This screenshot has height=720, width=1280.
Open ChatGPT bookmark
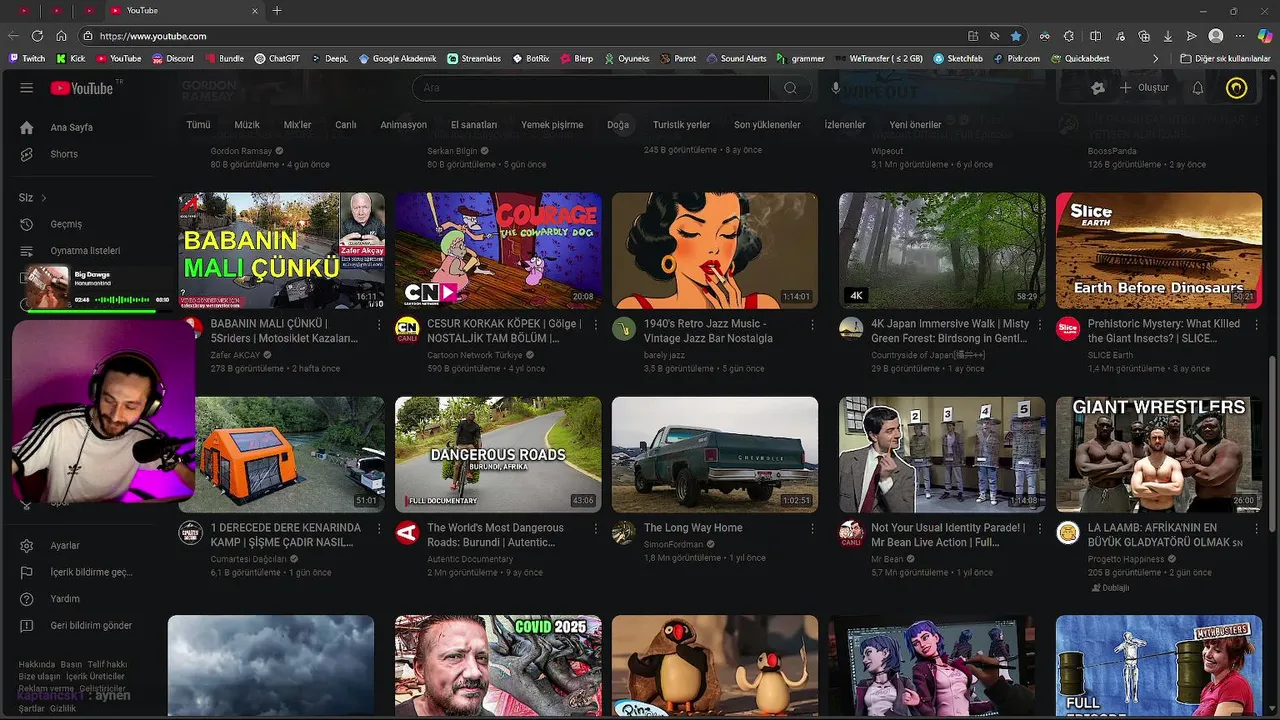277,59
